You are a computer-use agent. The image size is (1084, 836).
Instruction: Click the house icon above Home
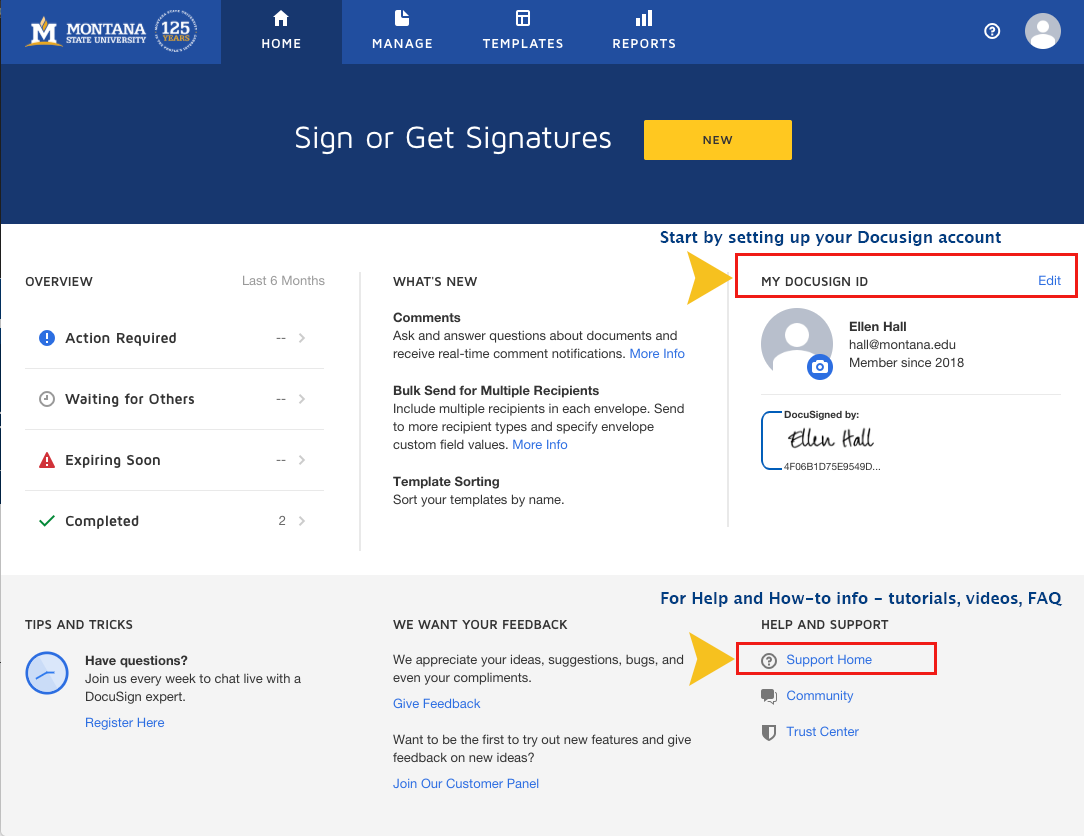coord(281,18)
